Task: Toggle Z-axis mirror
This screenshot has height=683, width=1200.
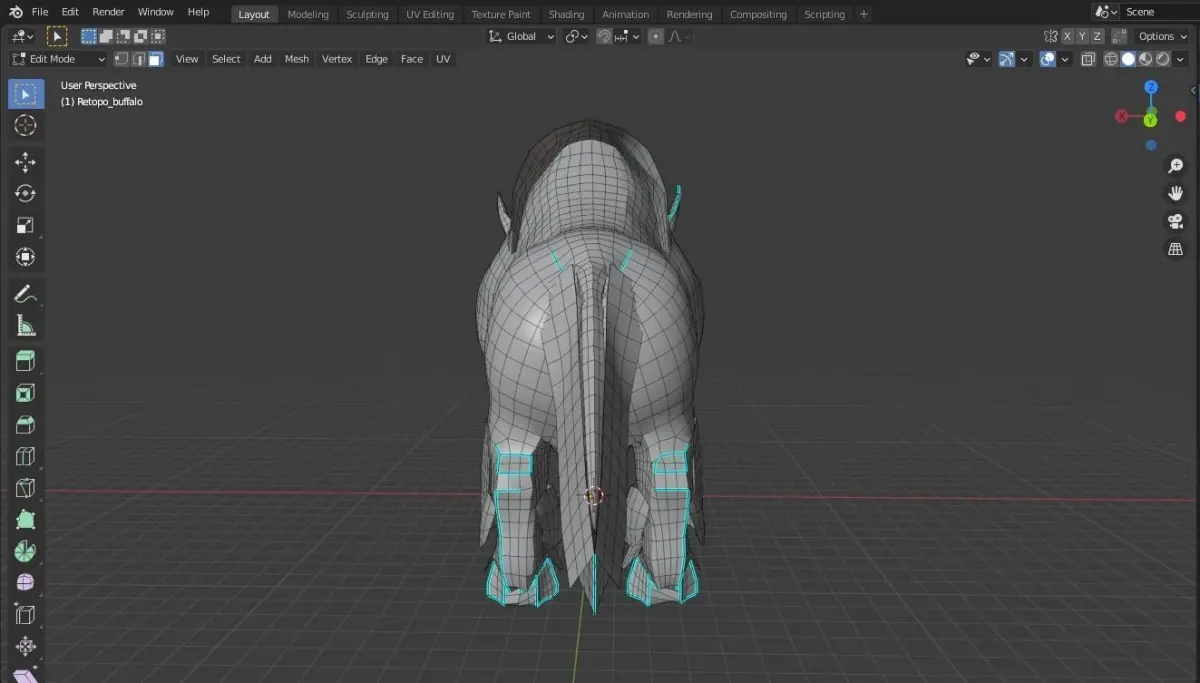Action: [1097, 36]
